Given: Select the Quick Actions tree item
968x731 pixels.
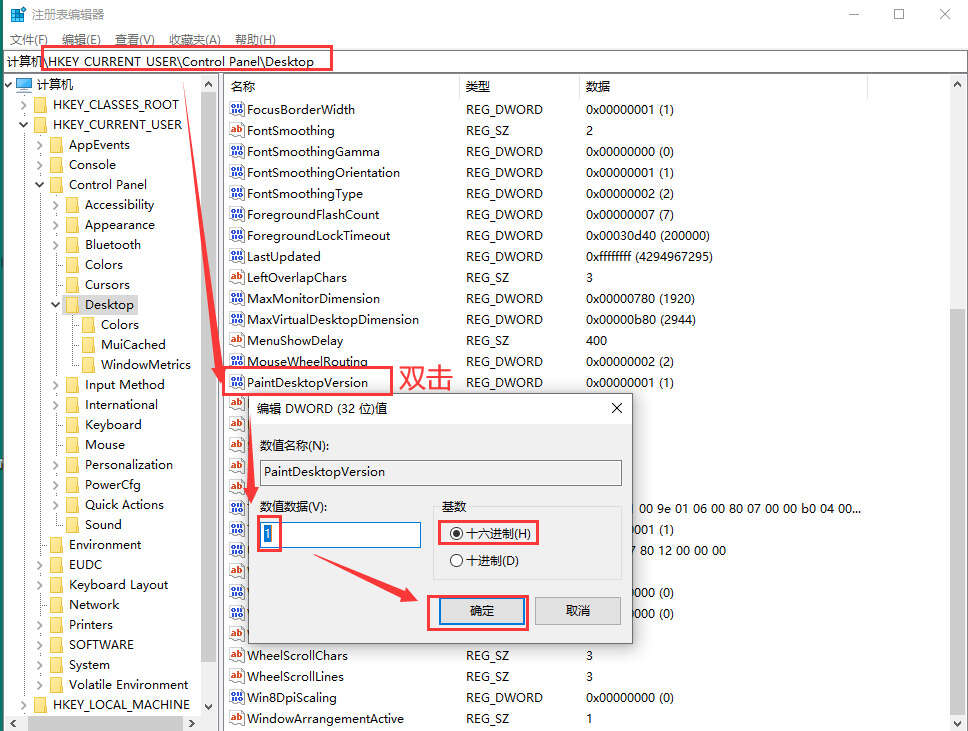Looking at the screenshot, I should tap(125, 505).
